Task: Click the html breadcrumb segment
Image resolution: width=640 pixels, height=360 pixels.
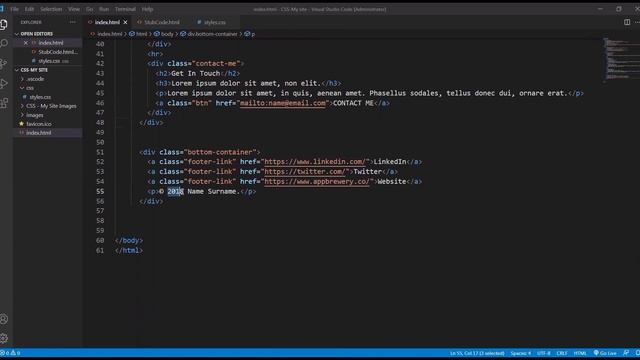Action: [141, 34]
